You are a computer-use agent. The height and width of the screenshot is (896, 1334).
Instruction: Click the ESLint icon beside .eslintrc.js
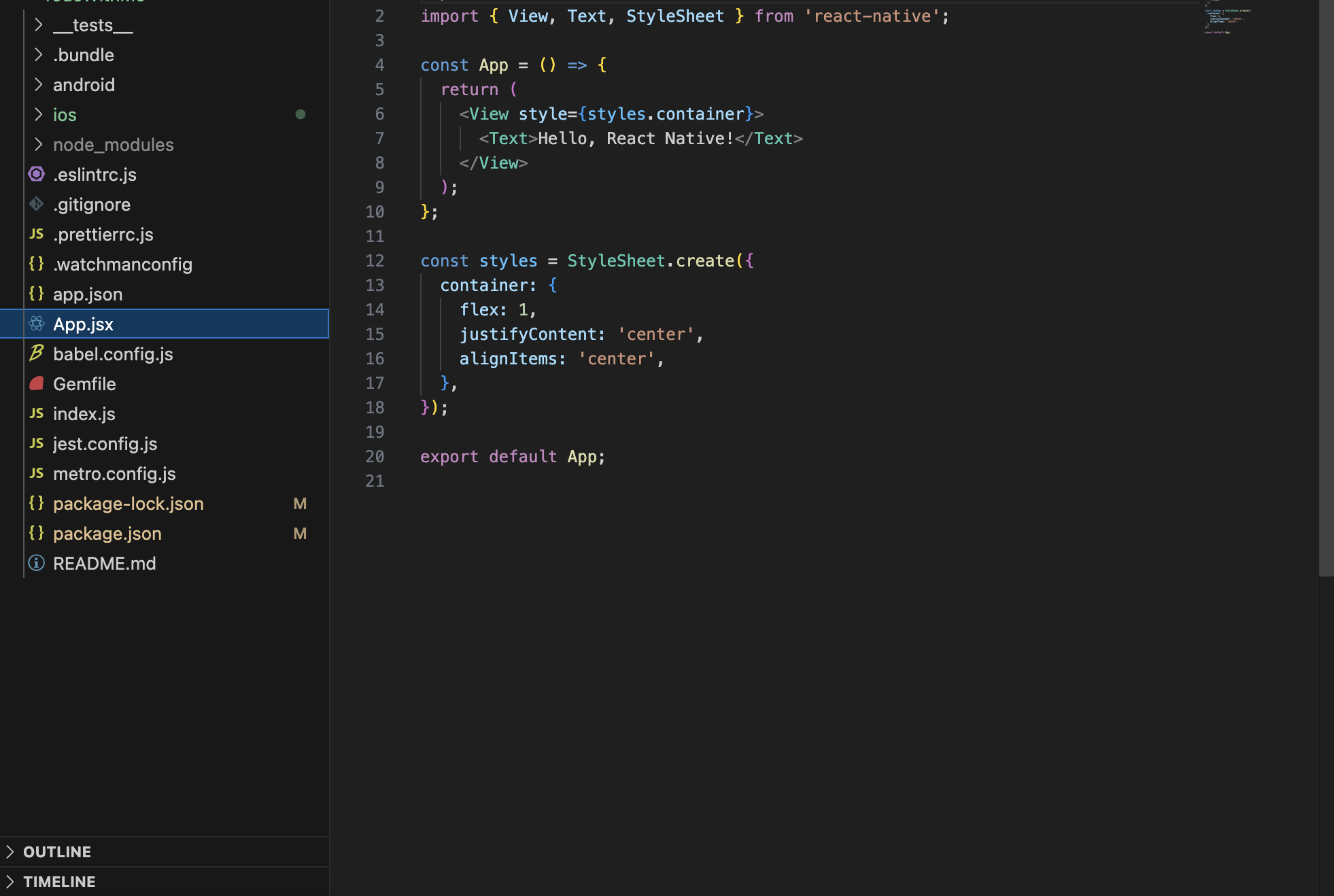click(37, 175)
